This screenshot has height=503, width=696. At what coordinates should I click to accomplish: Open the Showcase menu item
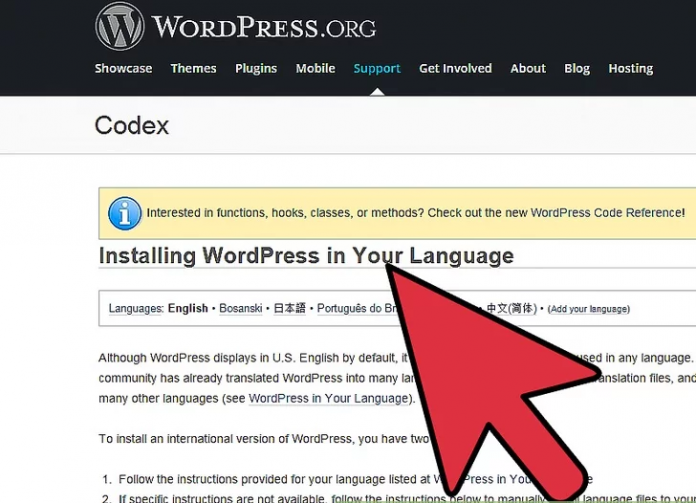coord(123,69)
